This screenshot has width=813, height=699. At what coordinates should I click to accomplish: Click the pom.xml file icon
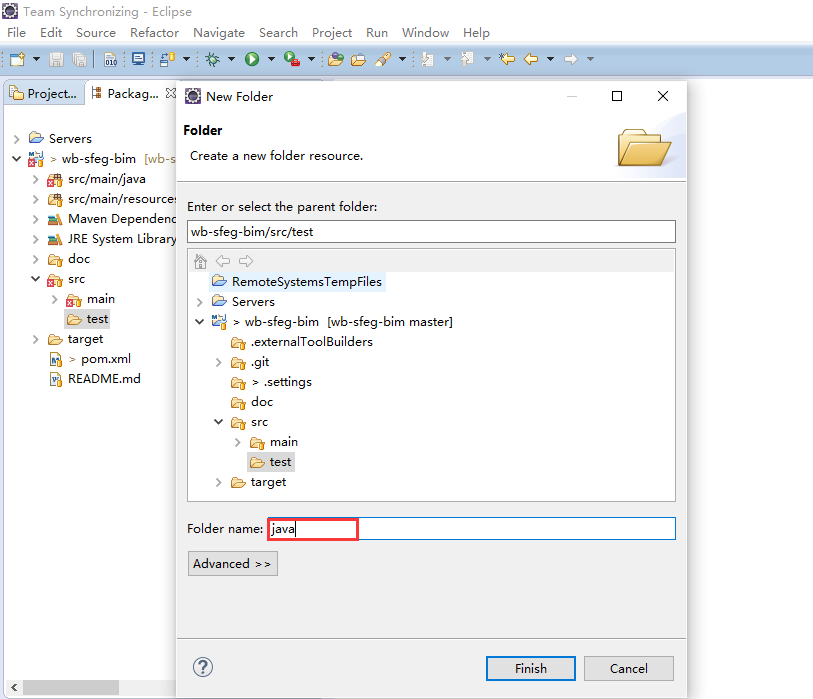pos(57,359)
